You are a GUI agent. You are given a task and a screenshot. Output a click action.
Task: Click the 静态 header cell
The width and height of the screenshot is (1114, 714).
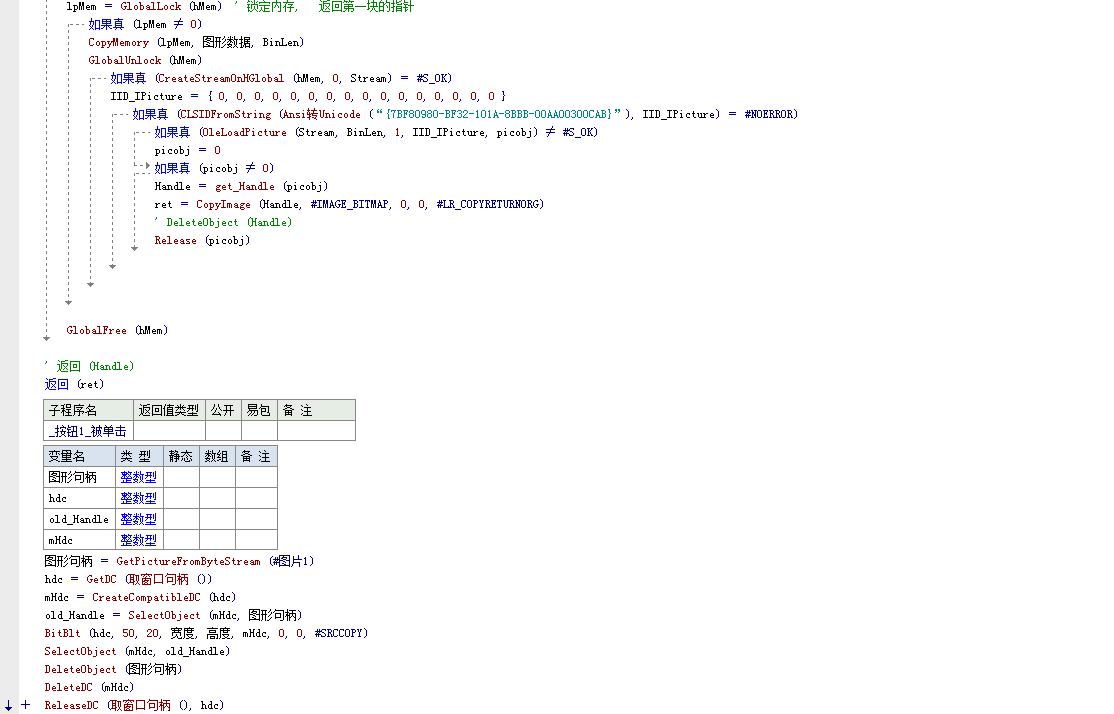click(x=181, y=456)
